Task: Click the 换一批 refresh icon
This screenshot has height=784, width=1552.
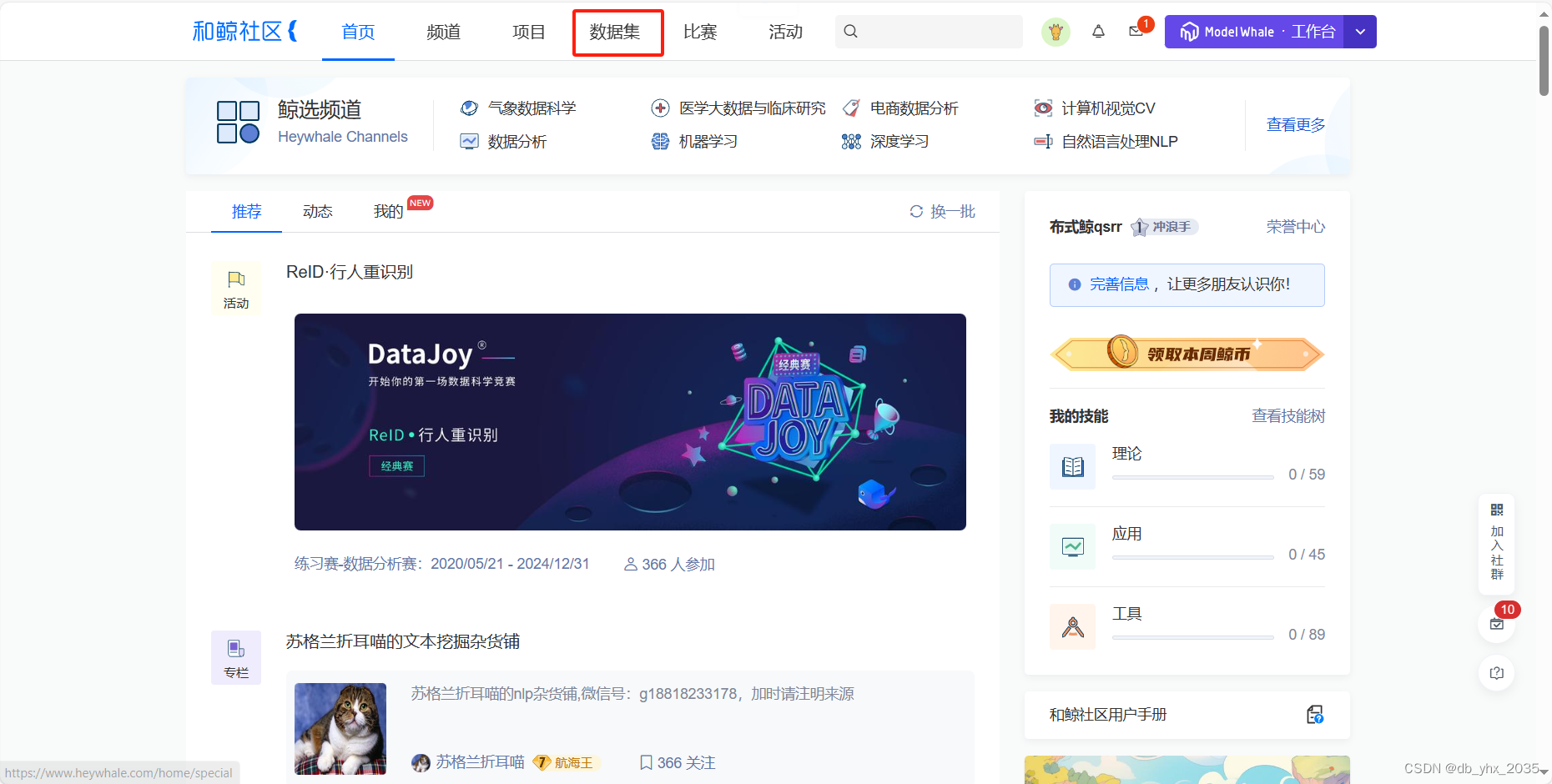Action: [916, 212]
